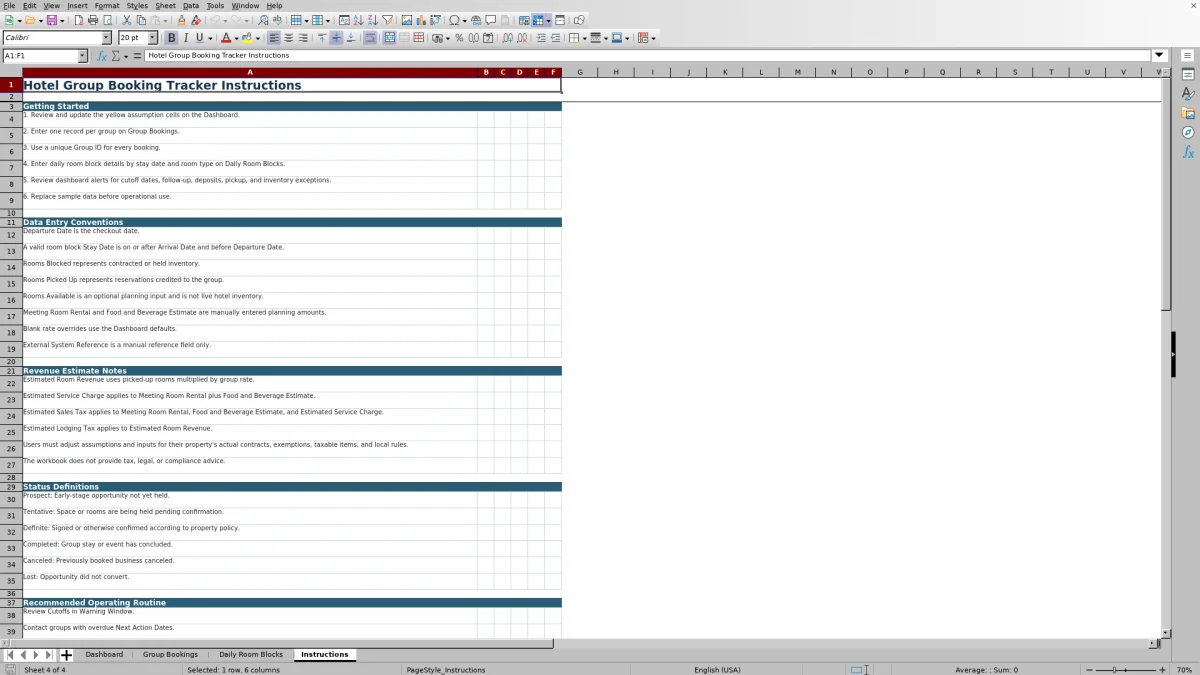
Task: Click Insert special character omega icon
Action: (454, 20)
